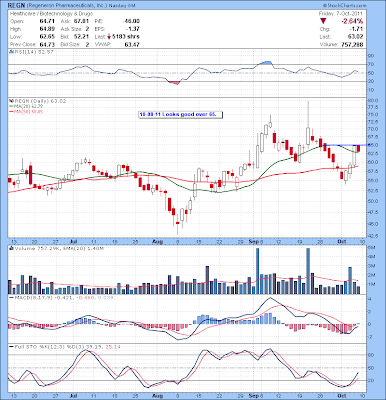Click the Volume 757.29K legend label
386x400 pixels.
click(x=36, y=248)
